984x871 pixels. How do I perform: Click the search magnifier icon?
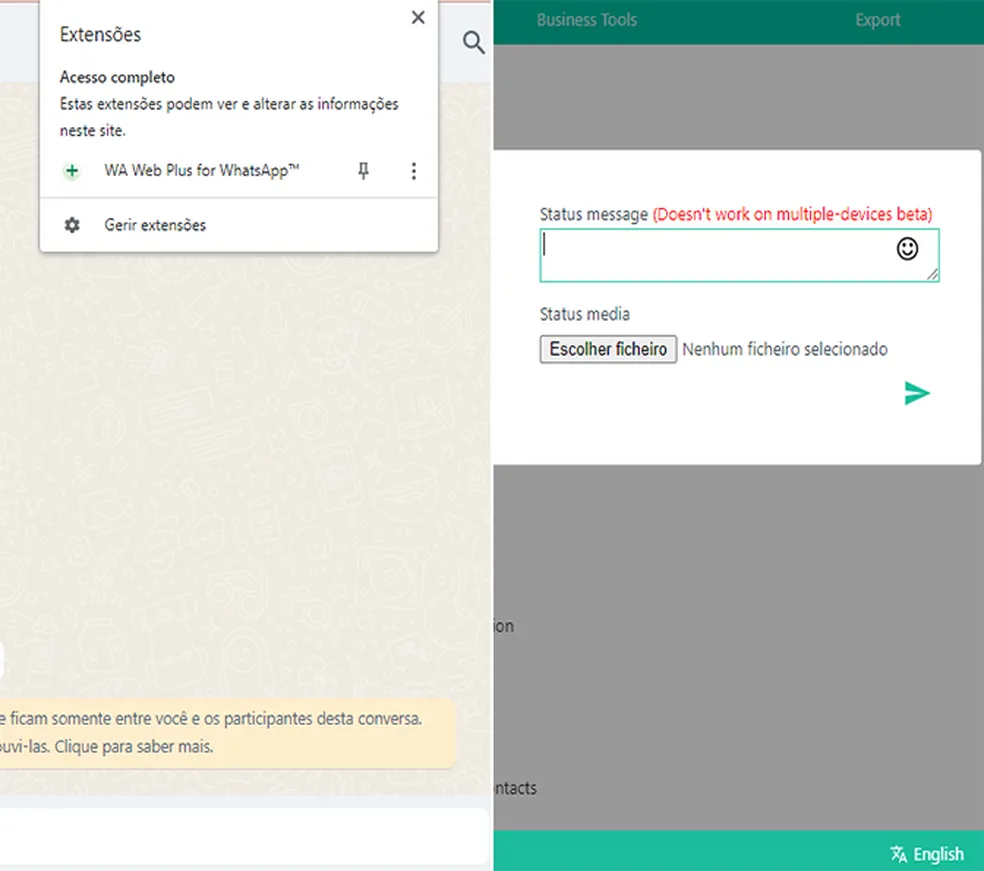474,43
